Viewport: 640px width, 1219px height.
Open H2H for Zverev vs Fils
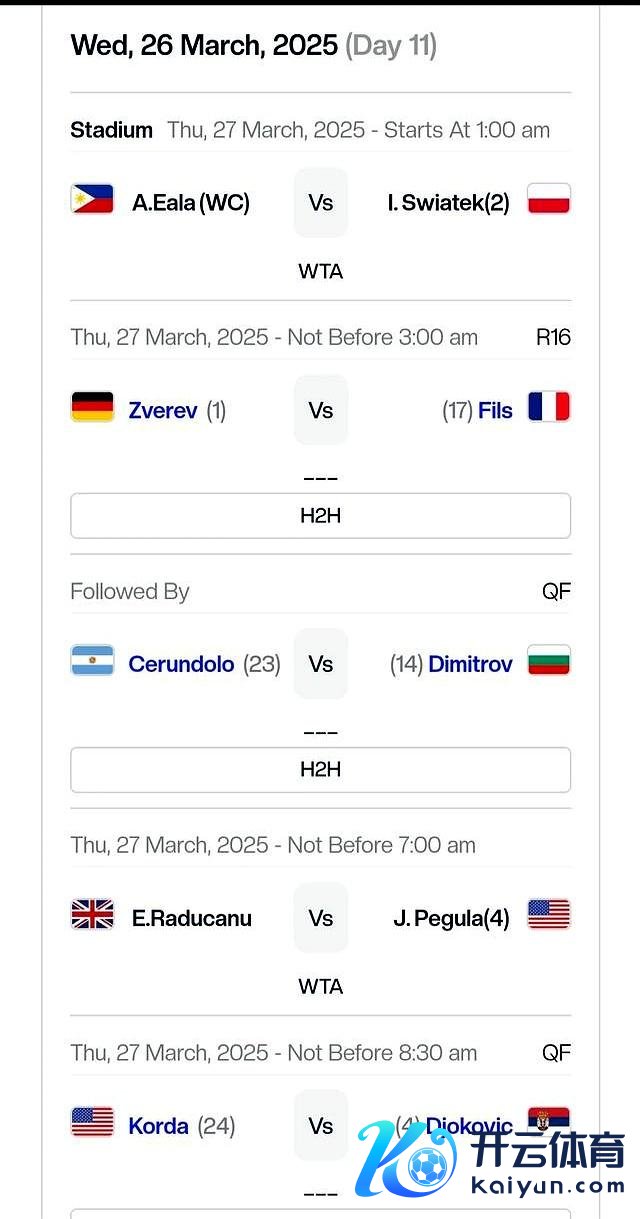[x=320, y=516]
